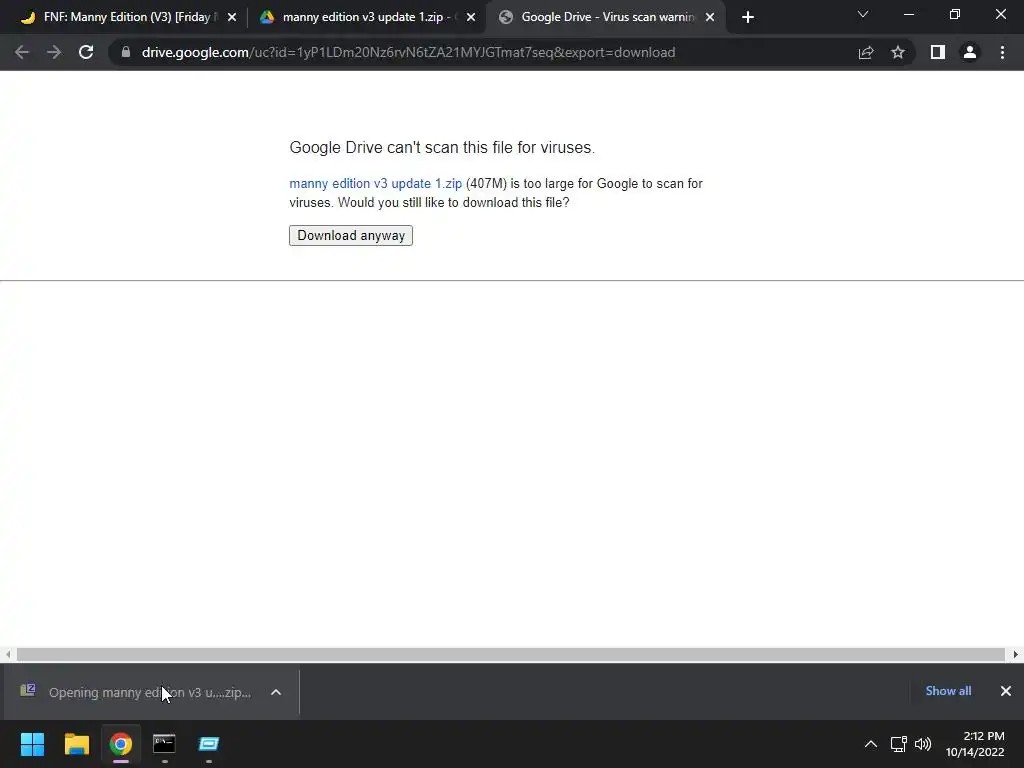Viewport: 1024px width, 768px height.
Task: Click the scrollbar left arrow
Action: 8,654
